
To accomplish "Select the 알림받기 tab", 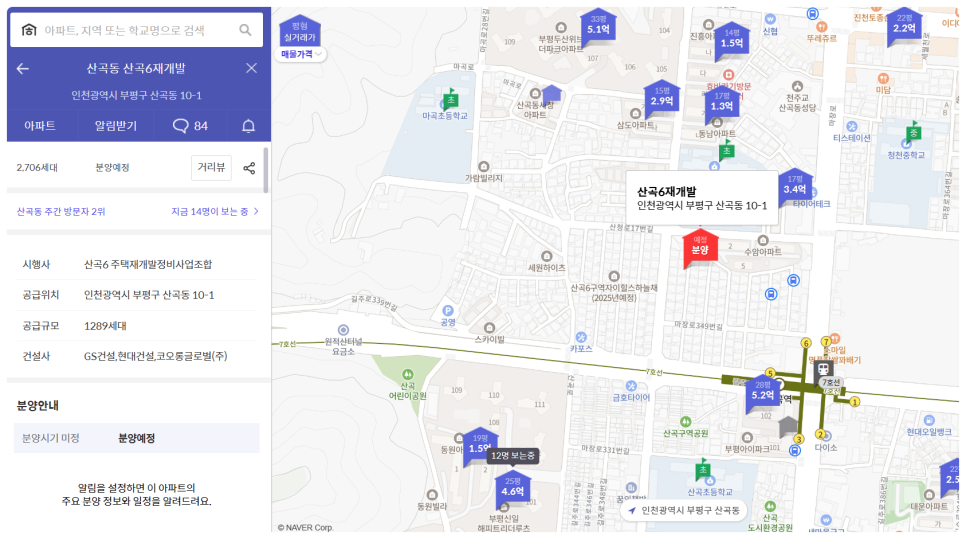I will click(116, 126).
